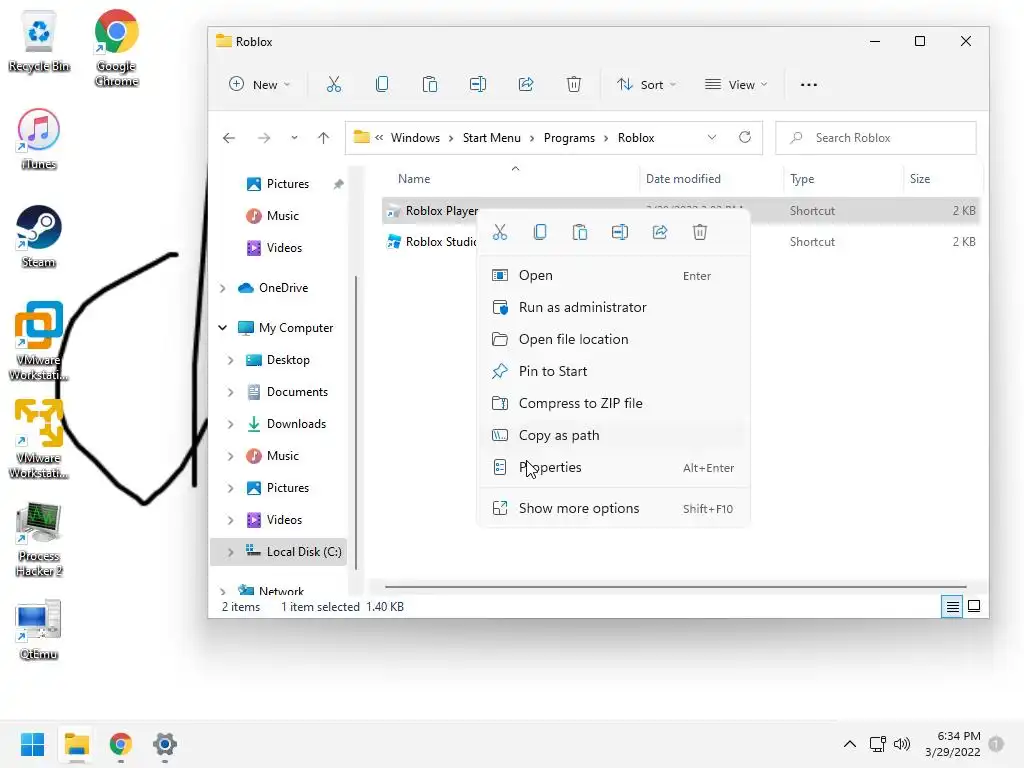This screenshot has width=1024, height=768.
Task: Choose Properties in the context menu
Action: coord(614,468)
